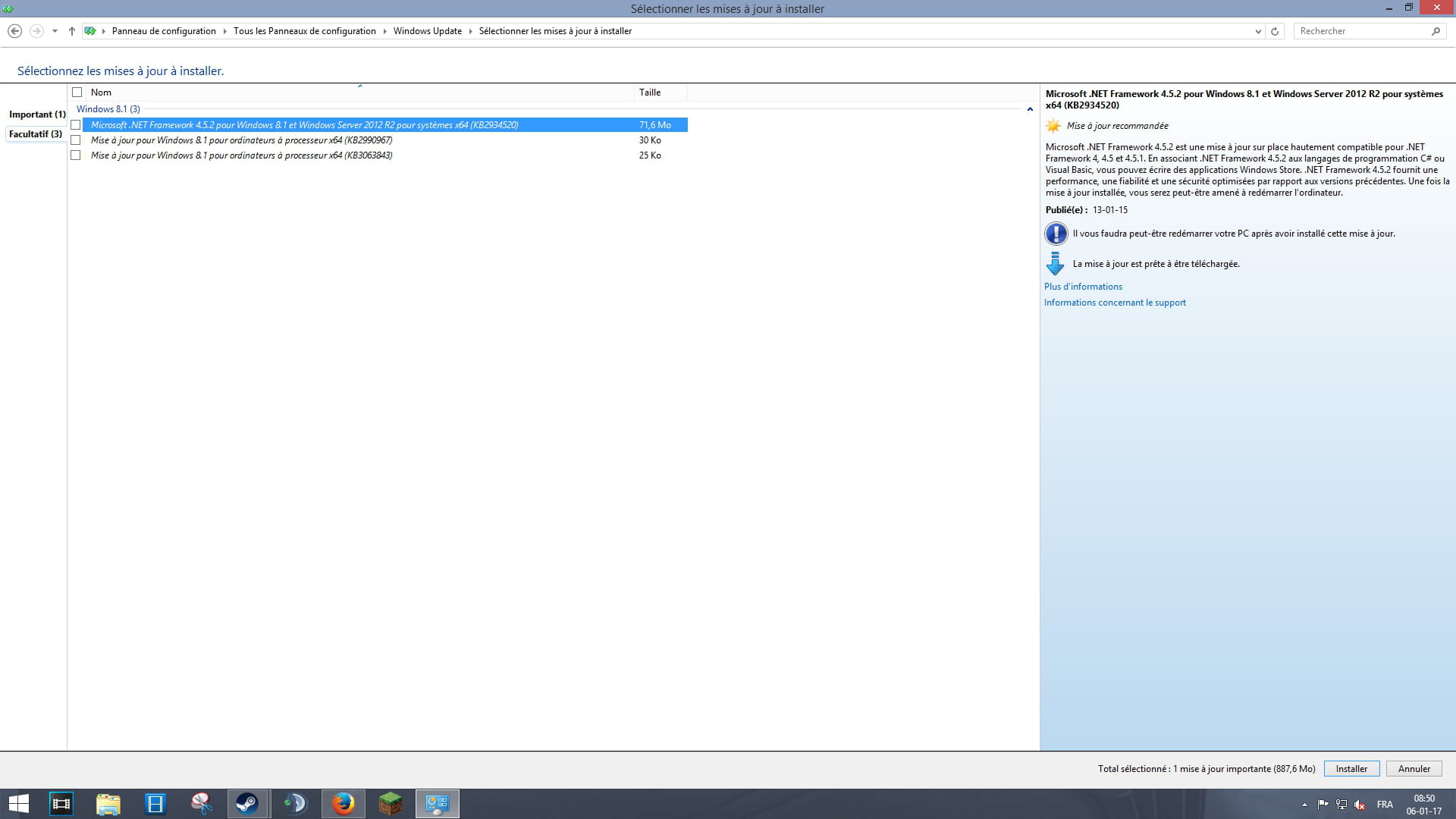Click the Rechercher search field
Image resolution: width=1456 pixels, height=819 pixels.
click(1362, 31)
